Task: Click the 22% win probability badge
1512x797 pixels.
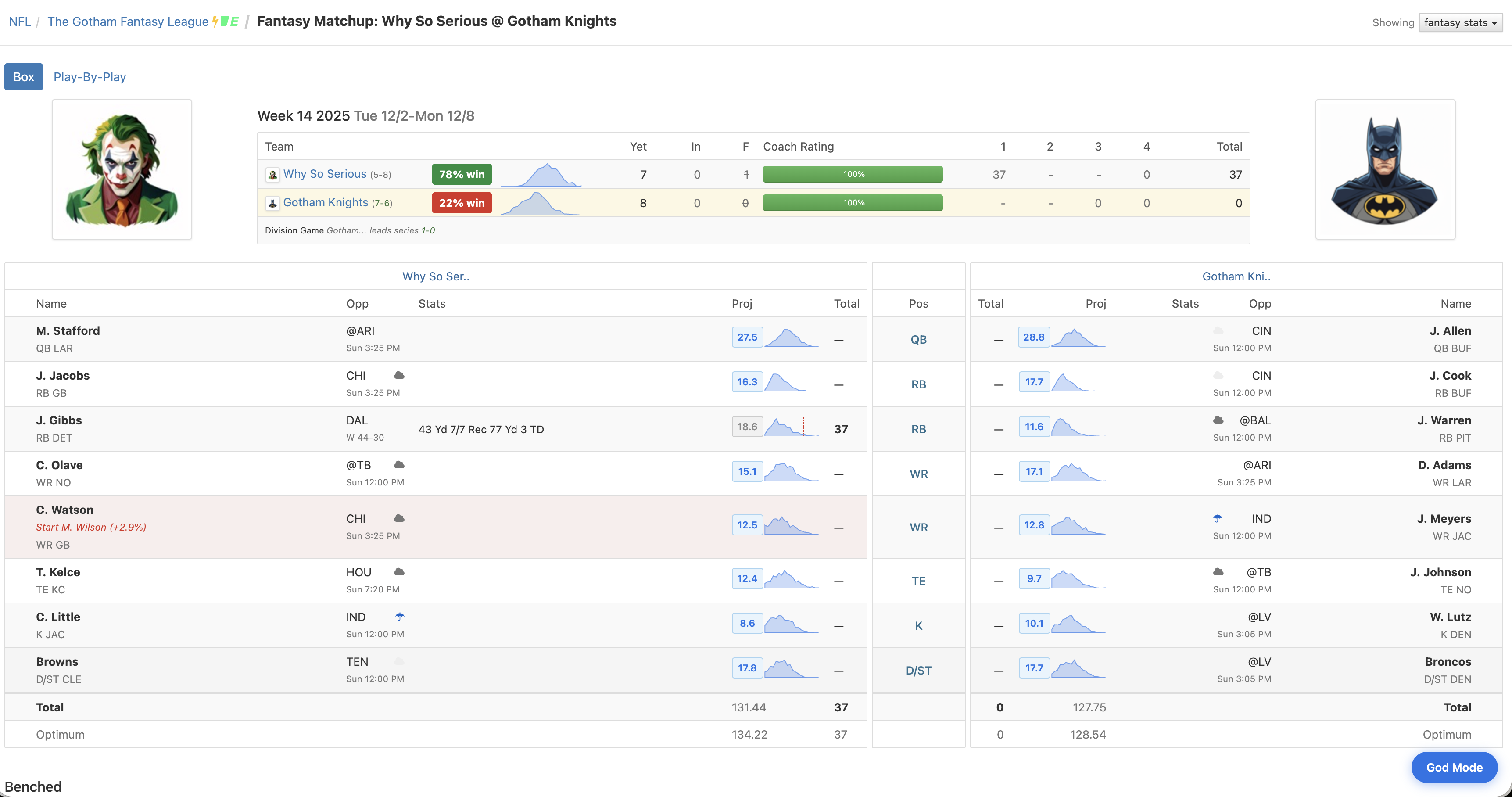Action: (461, 203)
